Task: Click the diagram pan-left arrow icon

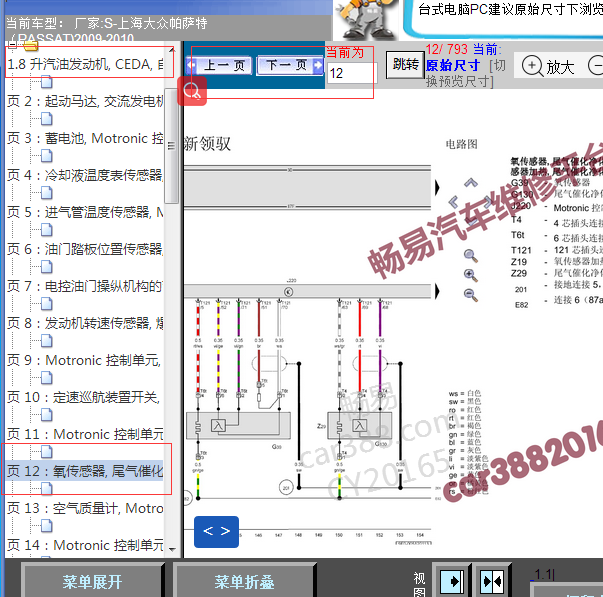Action: click(x=454, y=202)
